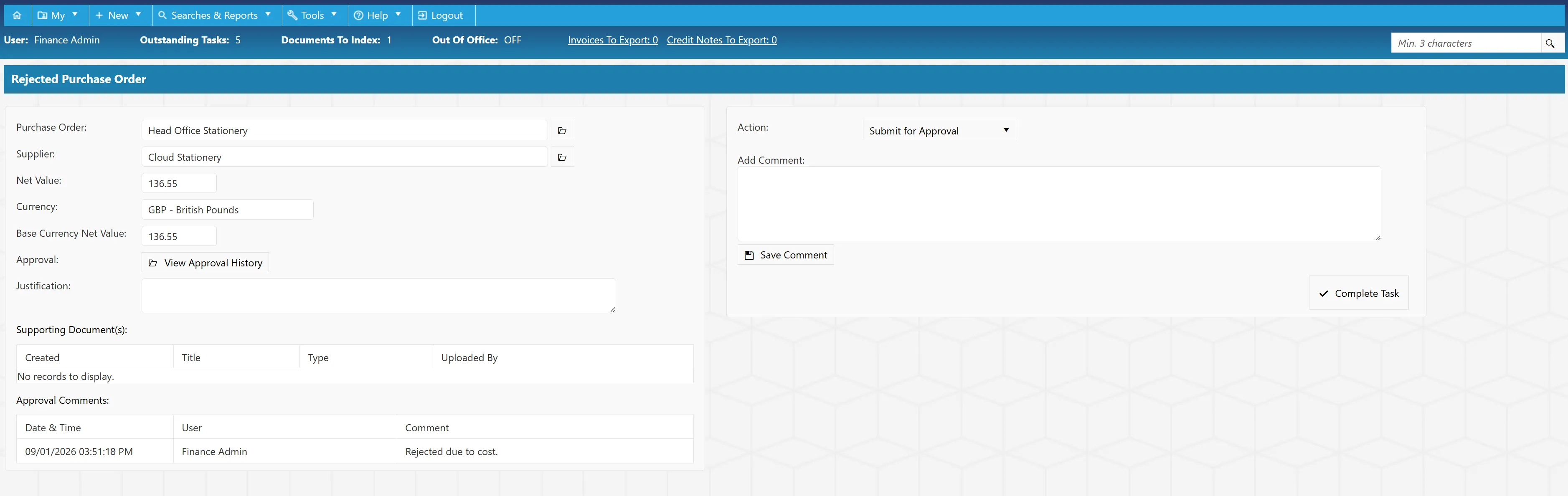The image size is (1568, 496).
Task: Click the floppy disk icon on Save Comment
Action: 749,255
